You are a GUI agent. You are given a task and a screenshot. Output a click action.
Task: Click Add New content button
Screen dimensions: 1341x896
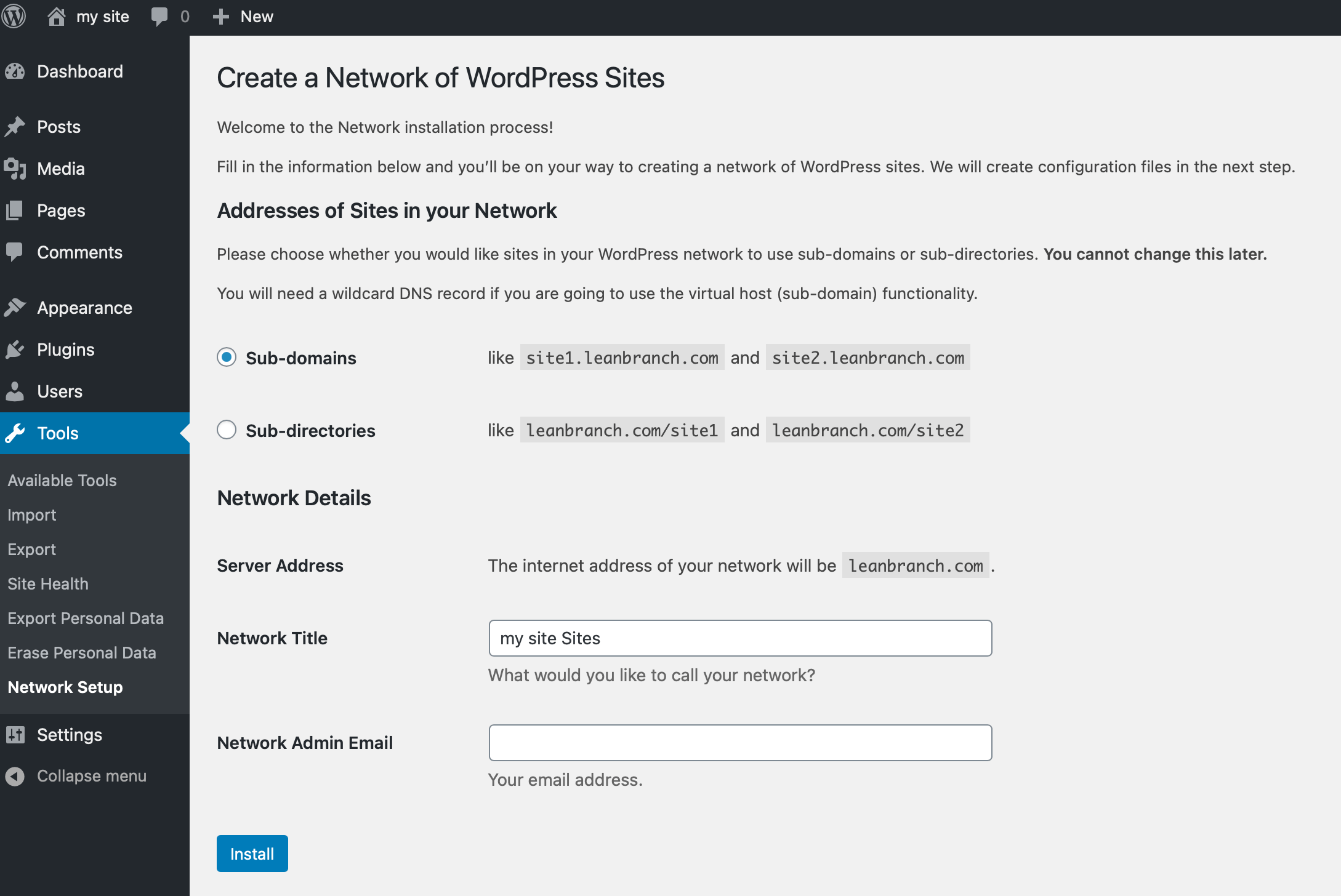(x=243, y=16)
